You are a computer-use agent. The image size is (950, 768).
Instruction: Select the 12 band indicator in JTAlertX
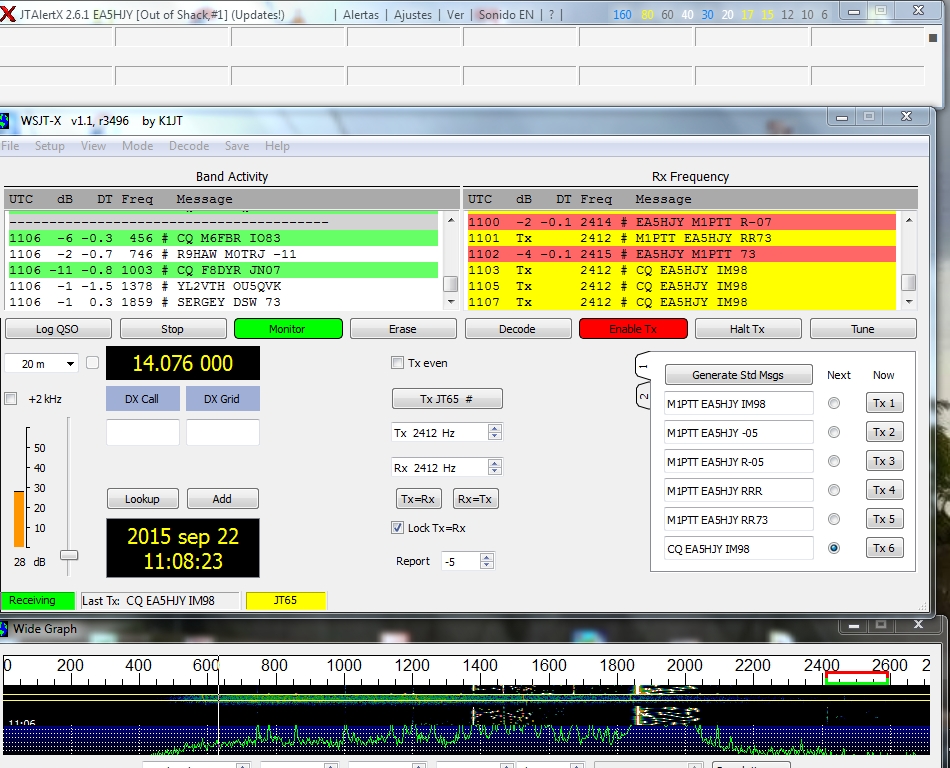pyautogui.click(x=787, y=14)
